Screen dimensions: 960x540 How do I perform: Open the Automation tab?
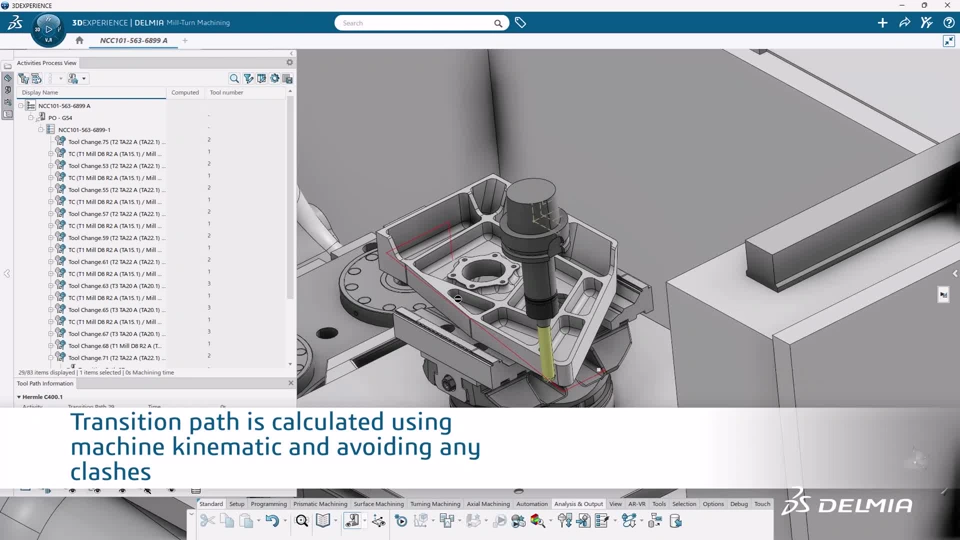click(x=531, y=504)
